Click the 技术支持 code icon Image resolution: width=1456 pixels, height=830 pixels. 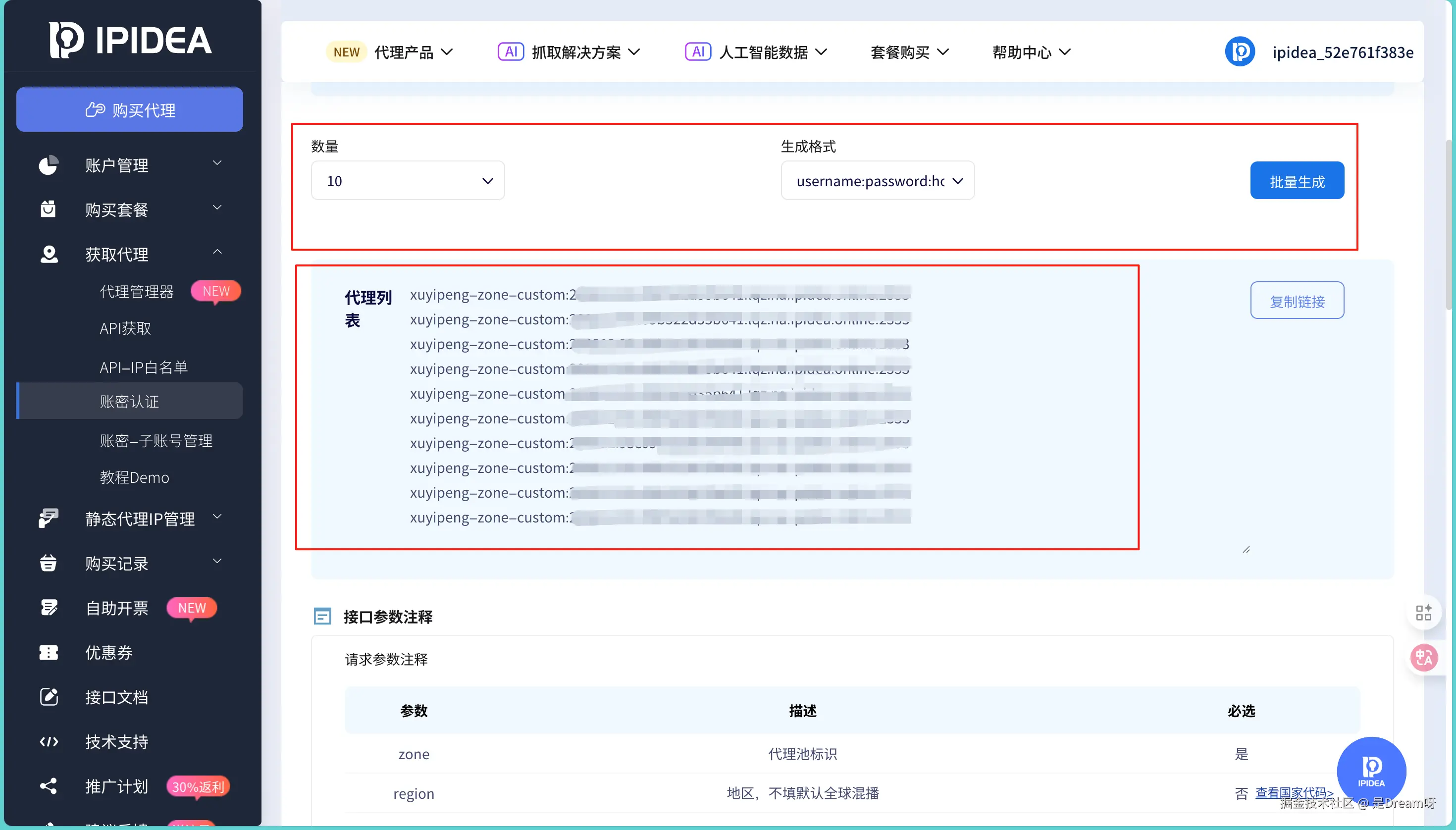point(49,741)
